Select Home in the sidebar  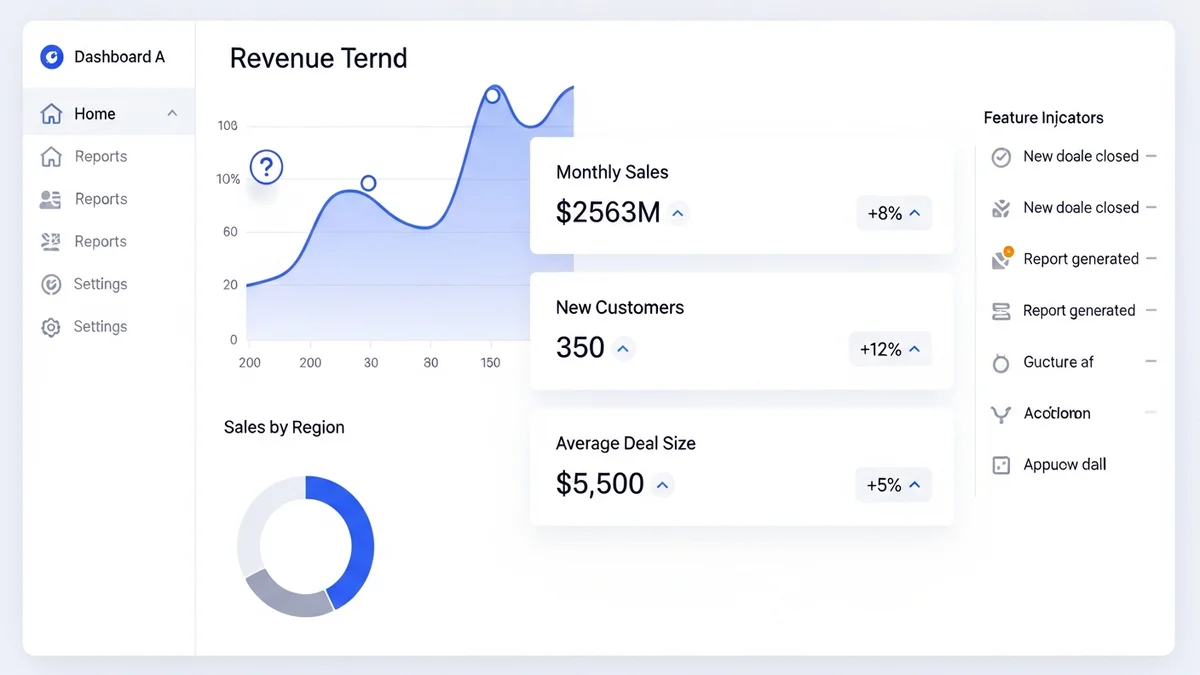(95, 114)
